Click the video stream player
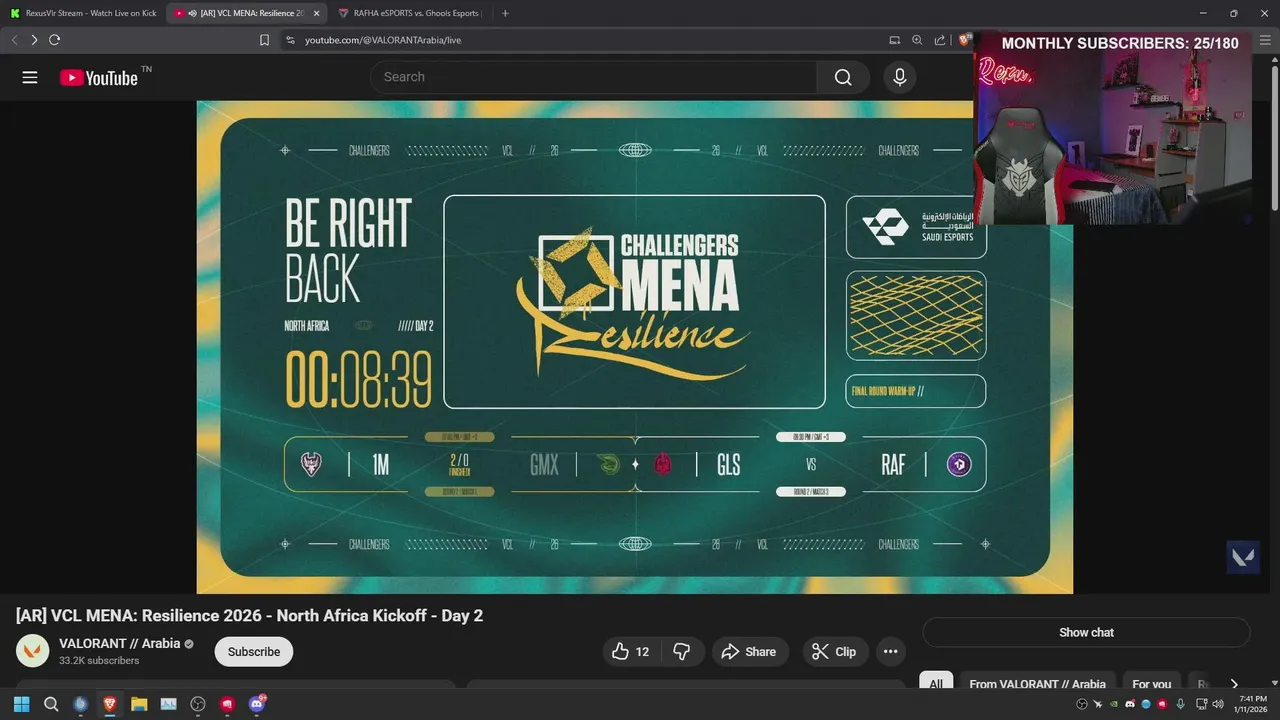Viewport: 1280px width, 720px height. click(x=634, y=347)
